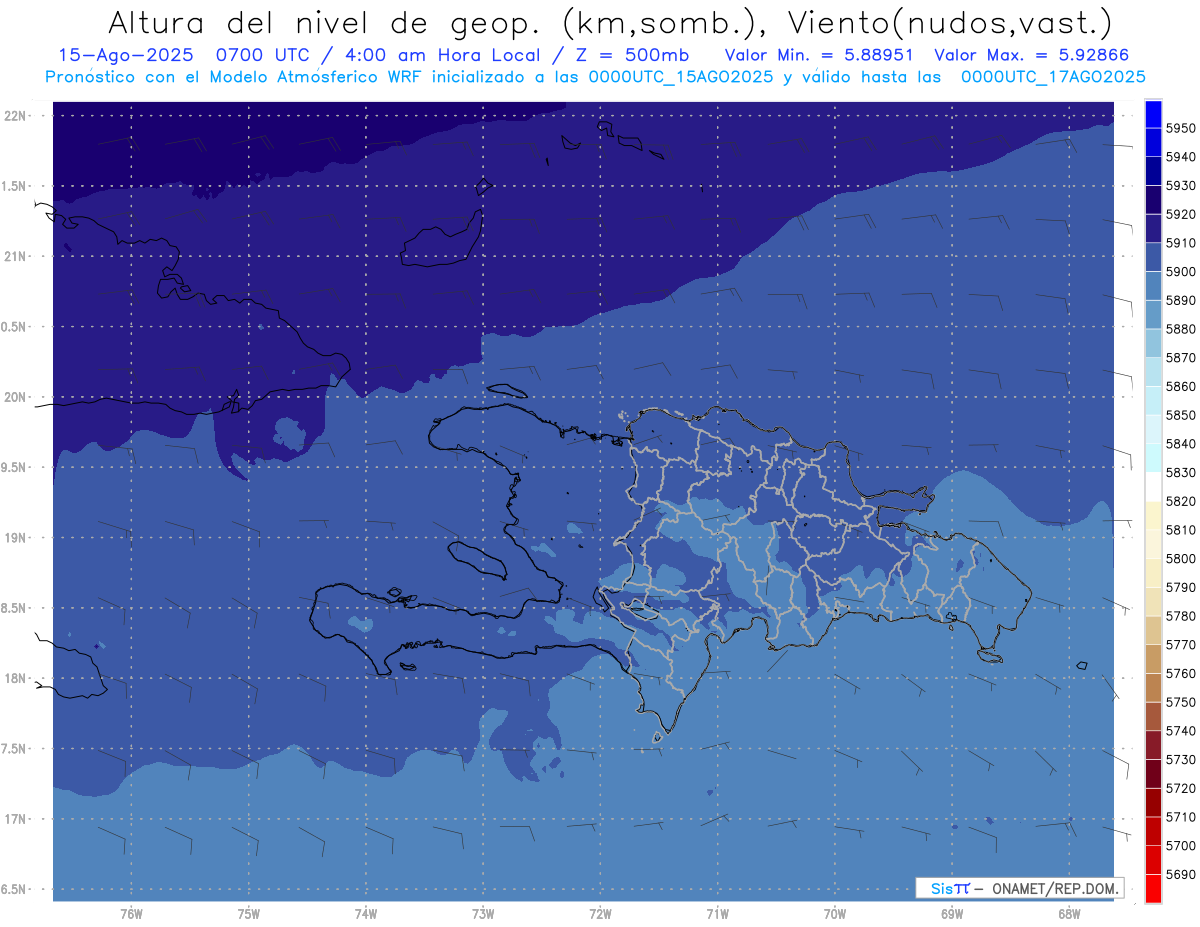Click the legend value '5900'
1200x927 pixels.
[1180, 271]
